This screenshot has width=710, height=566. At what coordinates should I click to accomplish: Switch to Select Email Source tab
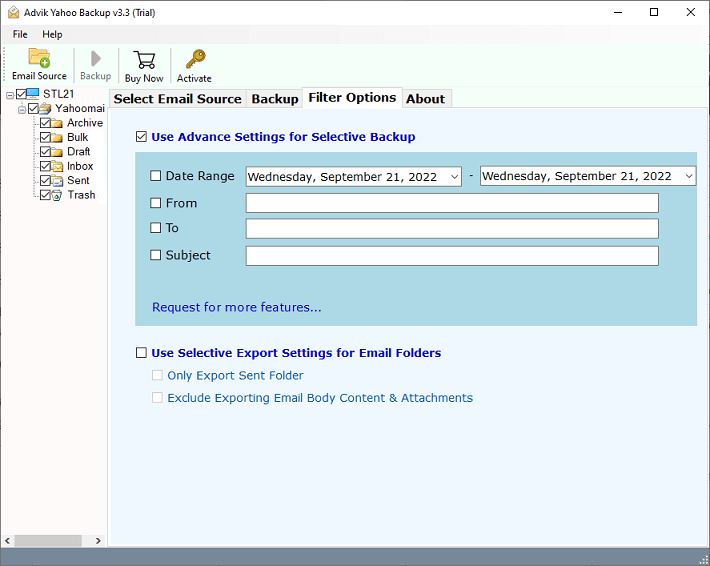[178, 99]
